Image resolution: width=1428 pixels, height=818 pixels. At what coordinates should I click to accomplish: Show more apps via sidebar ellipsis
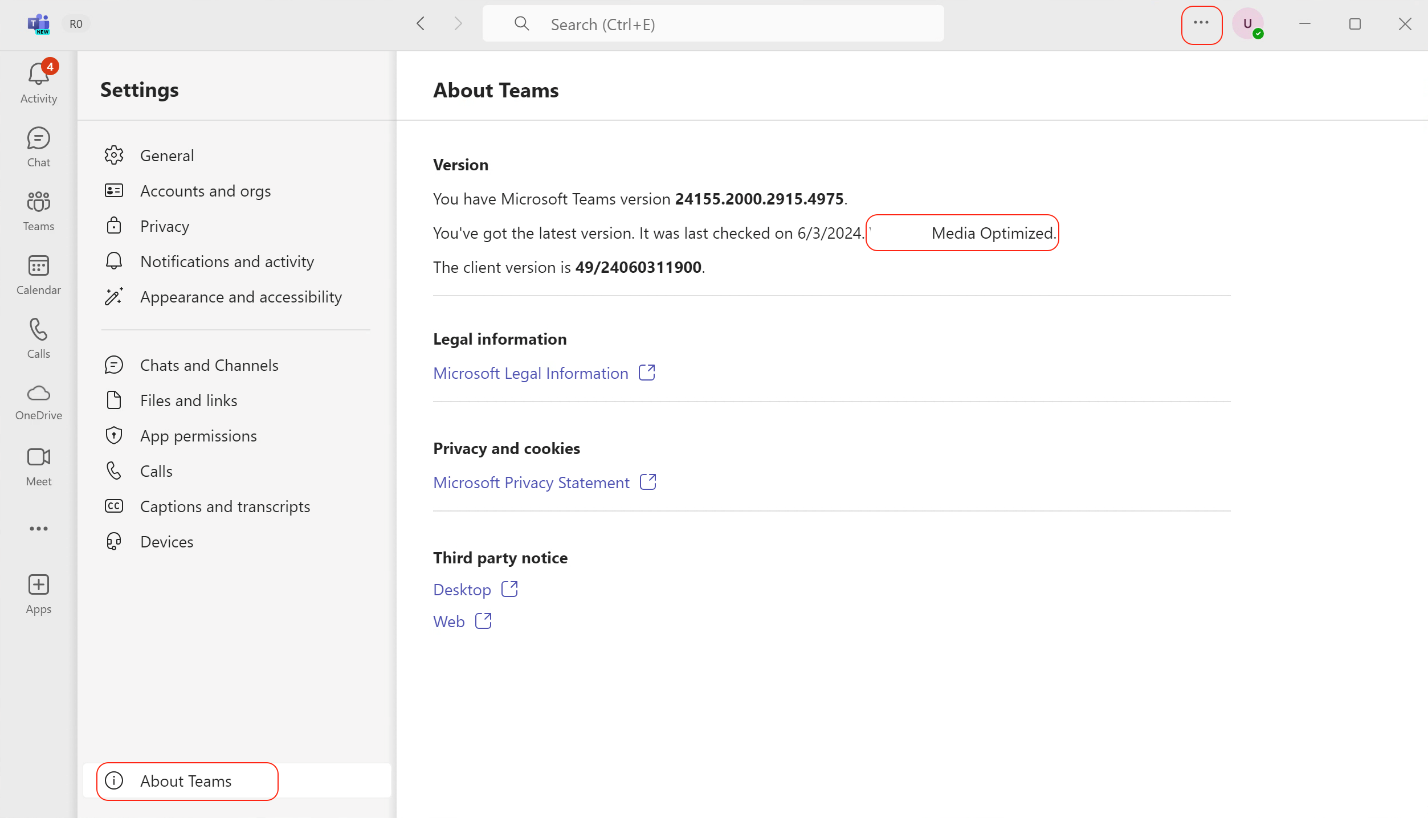[x=38, y=529]
